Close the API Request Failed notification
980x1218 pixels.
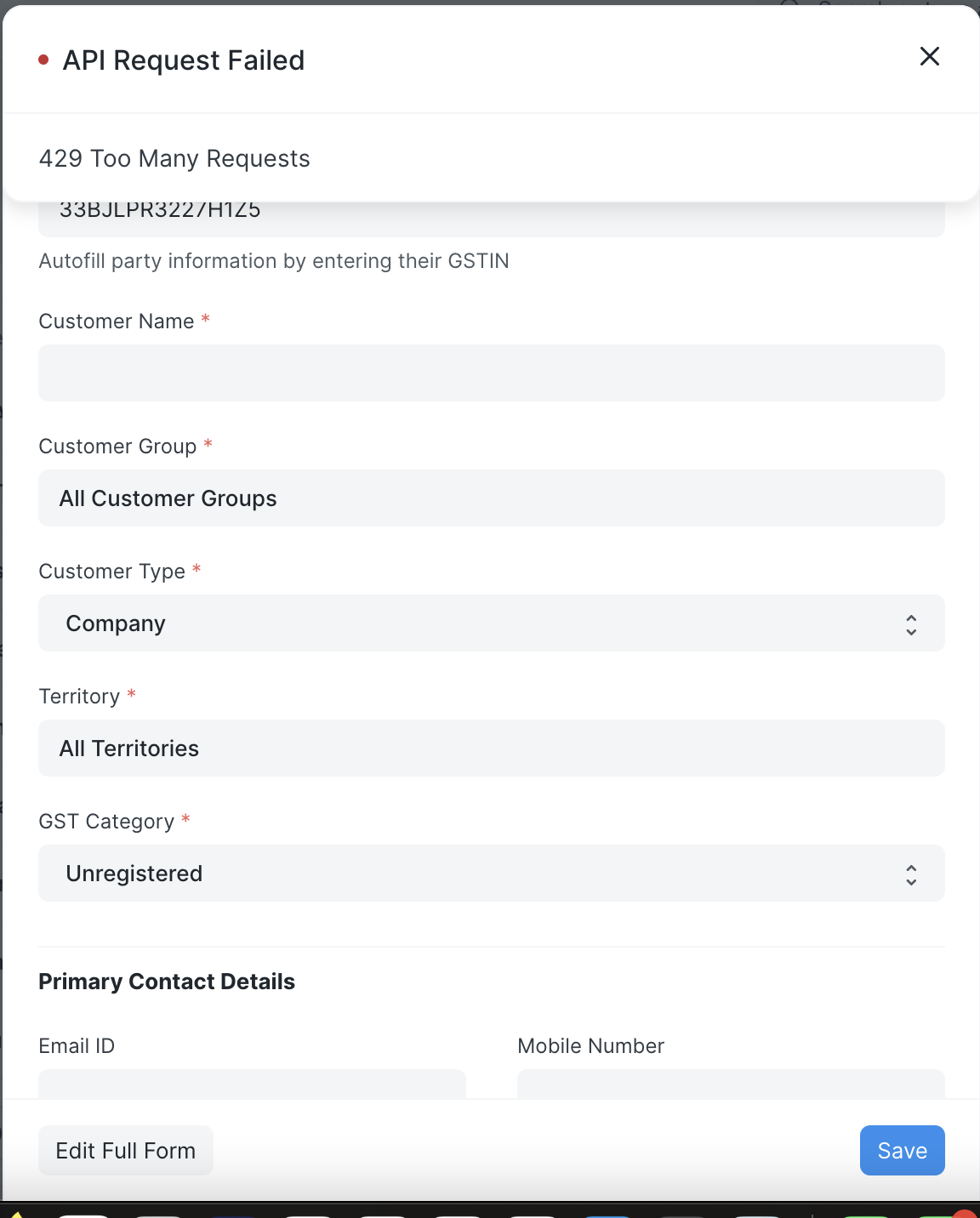(x=929, y=56)
